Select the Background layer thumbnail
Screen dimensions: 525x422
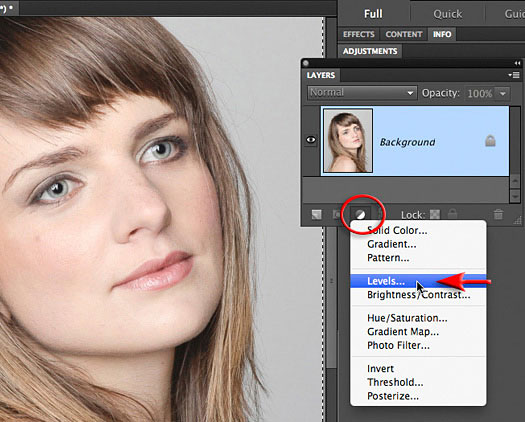coord(348,141)
